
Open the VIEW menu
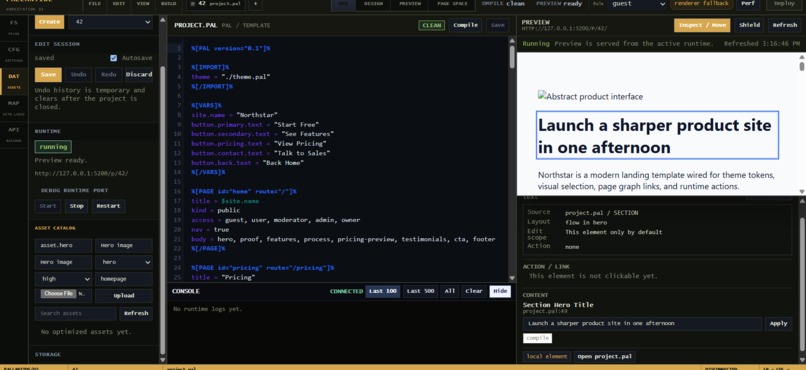(x=143, y=4)
